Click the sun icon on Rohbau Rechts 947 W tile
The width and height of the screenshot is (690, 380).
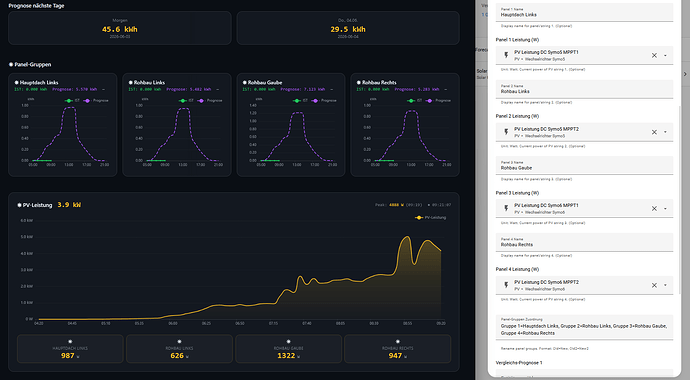(397, 341)
